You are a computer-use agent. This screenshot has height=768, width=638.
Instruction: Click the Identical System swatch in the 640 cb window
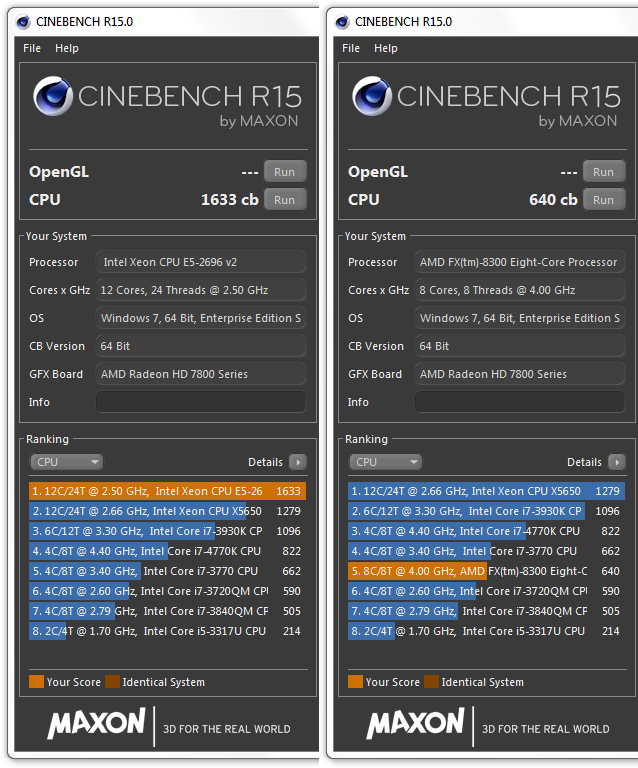(432, 682)
